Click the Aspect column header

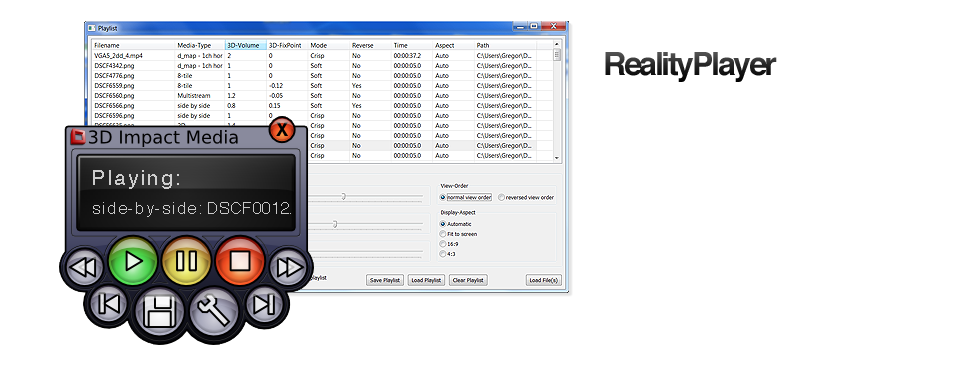click(x=454, y=45)
